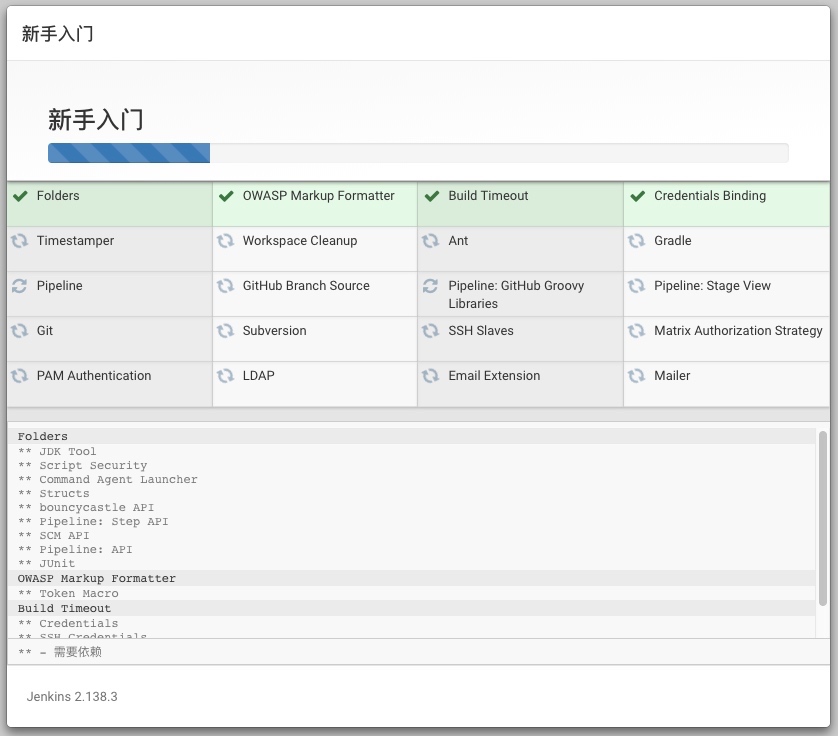Screen dimensions: 838x736
Task: Click the sync icon next to LDAP
Action: coord(226,376)
